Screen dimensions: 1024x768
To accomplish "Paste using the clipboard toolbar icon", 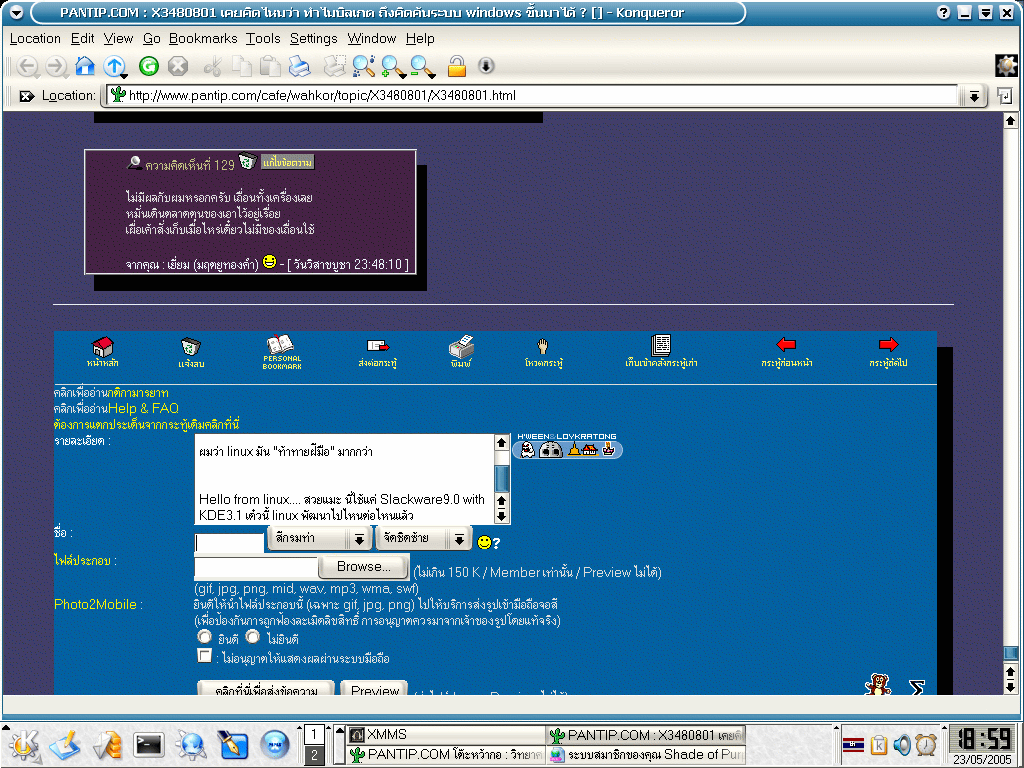I will [x=270, y=66].
